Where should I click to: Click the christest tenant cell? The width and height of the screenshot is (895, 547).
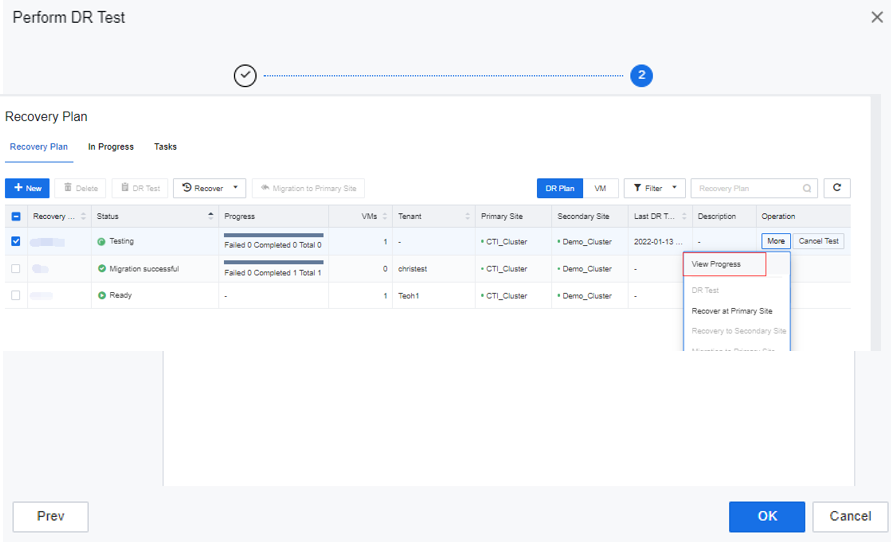413,269
